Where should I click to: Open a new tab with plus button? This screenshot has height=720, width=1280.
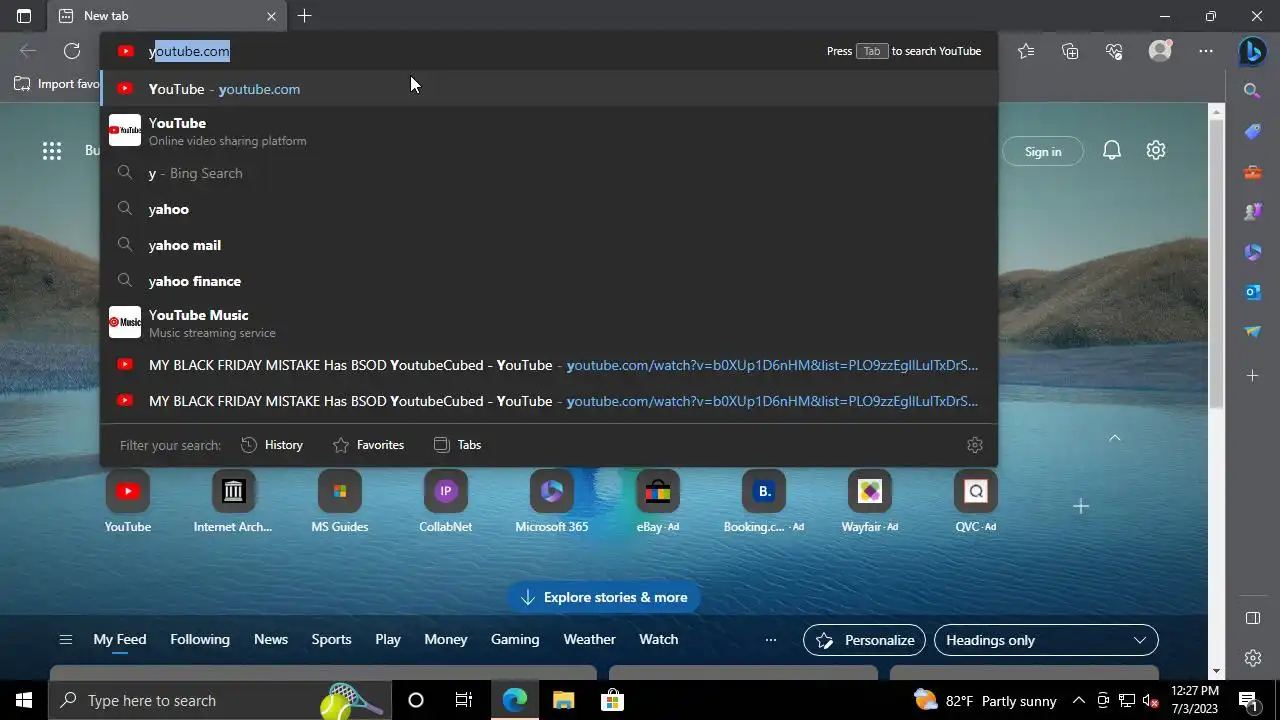point(305,16)
